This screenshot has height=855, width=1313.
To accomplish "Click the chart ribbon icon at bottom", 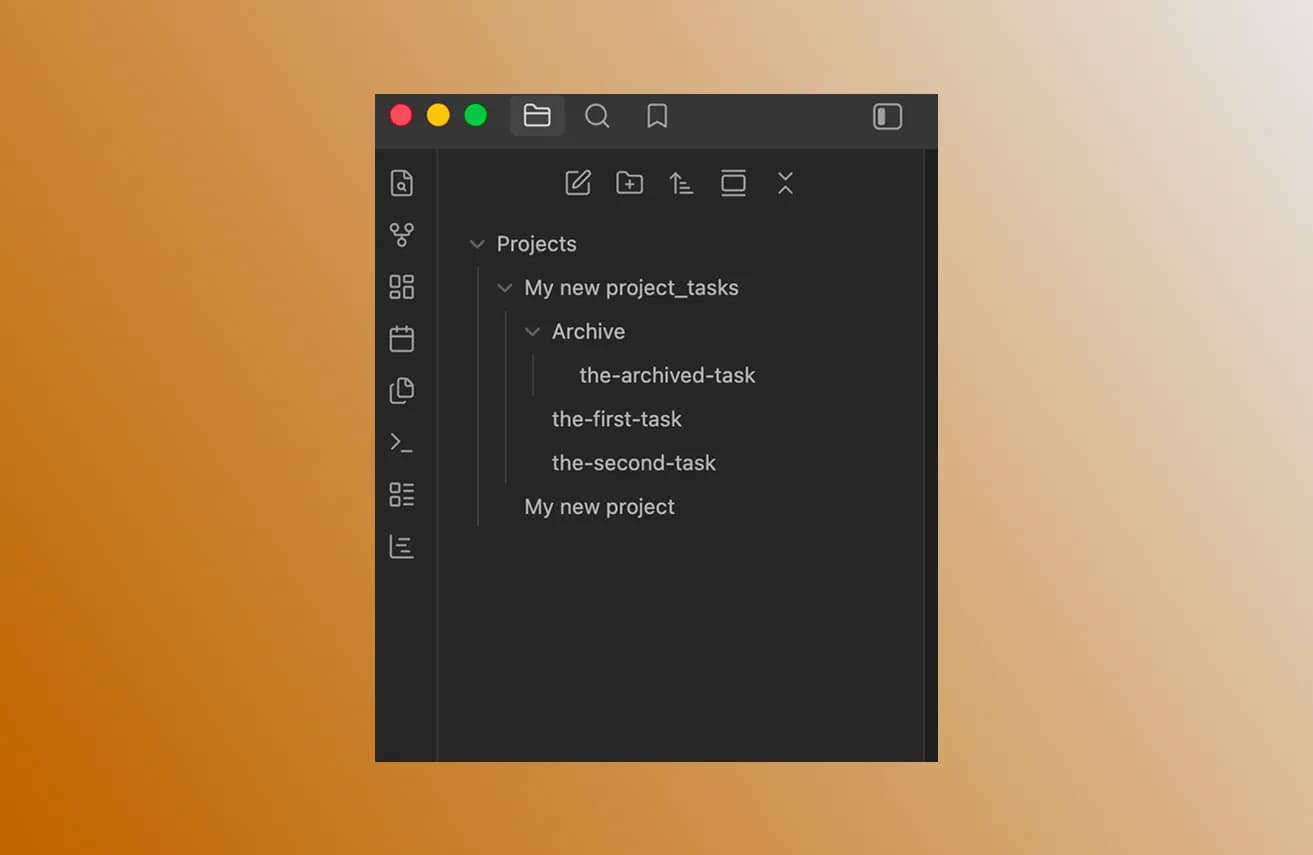I will 401,547.
